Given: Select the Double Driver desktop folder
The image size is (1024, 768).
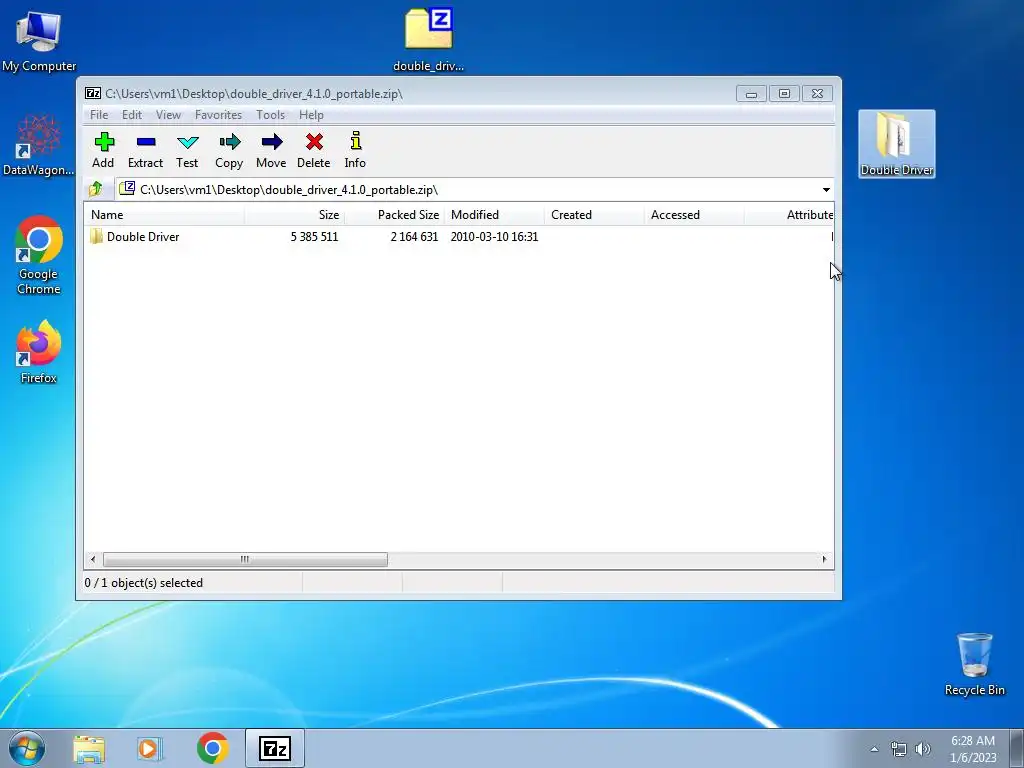Looking at the screenshot, I should (x=897, y=143).
